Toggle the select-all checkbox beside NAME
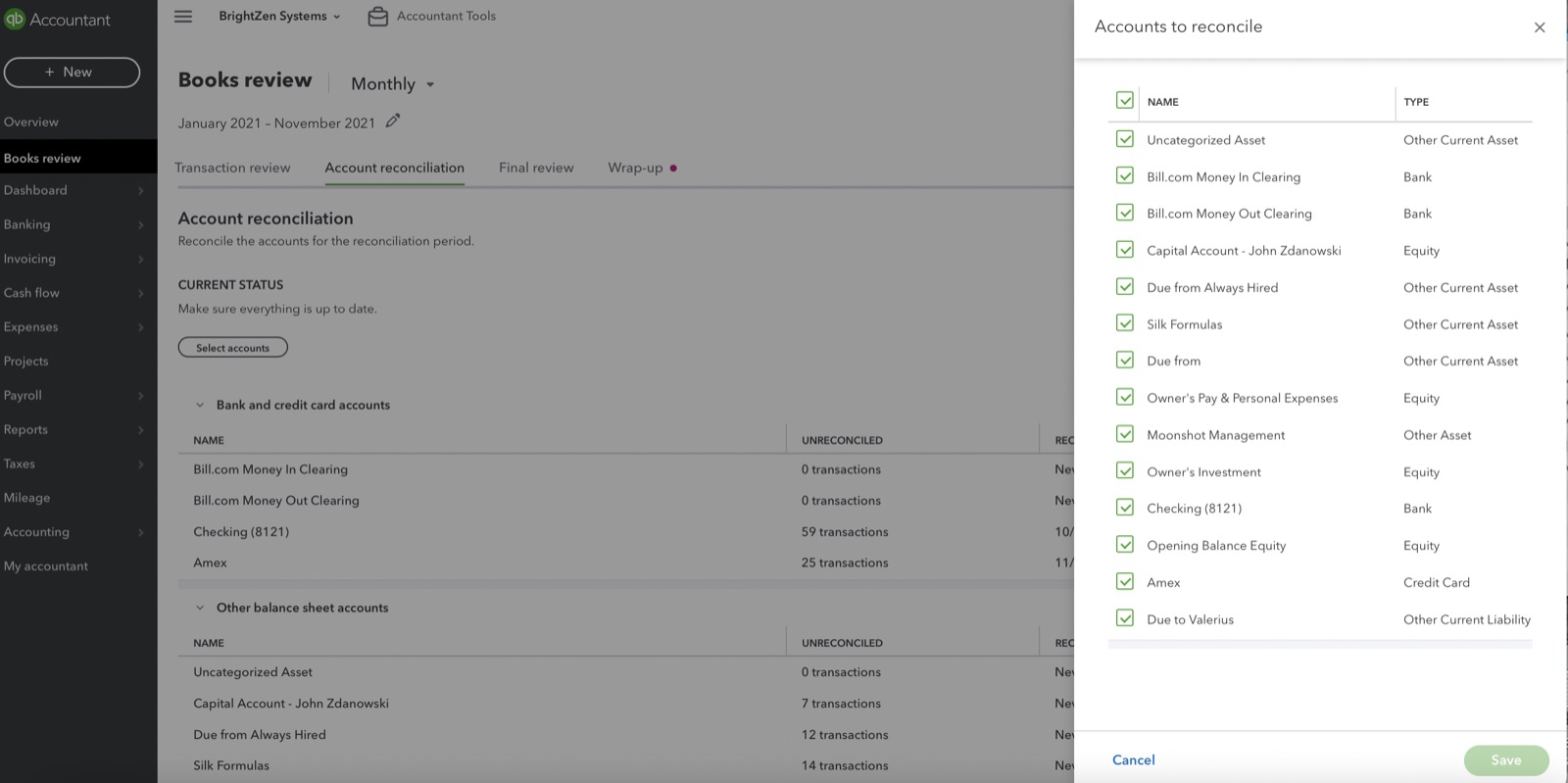This screenshot has width=1568, height=783. point(1125,101)
